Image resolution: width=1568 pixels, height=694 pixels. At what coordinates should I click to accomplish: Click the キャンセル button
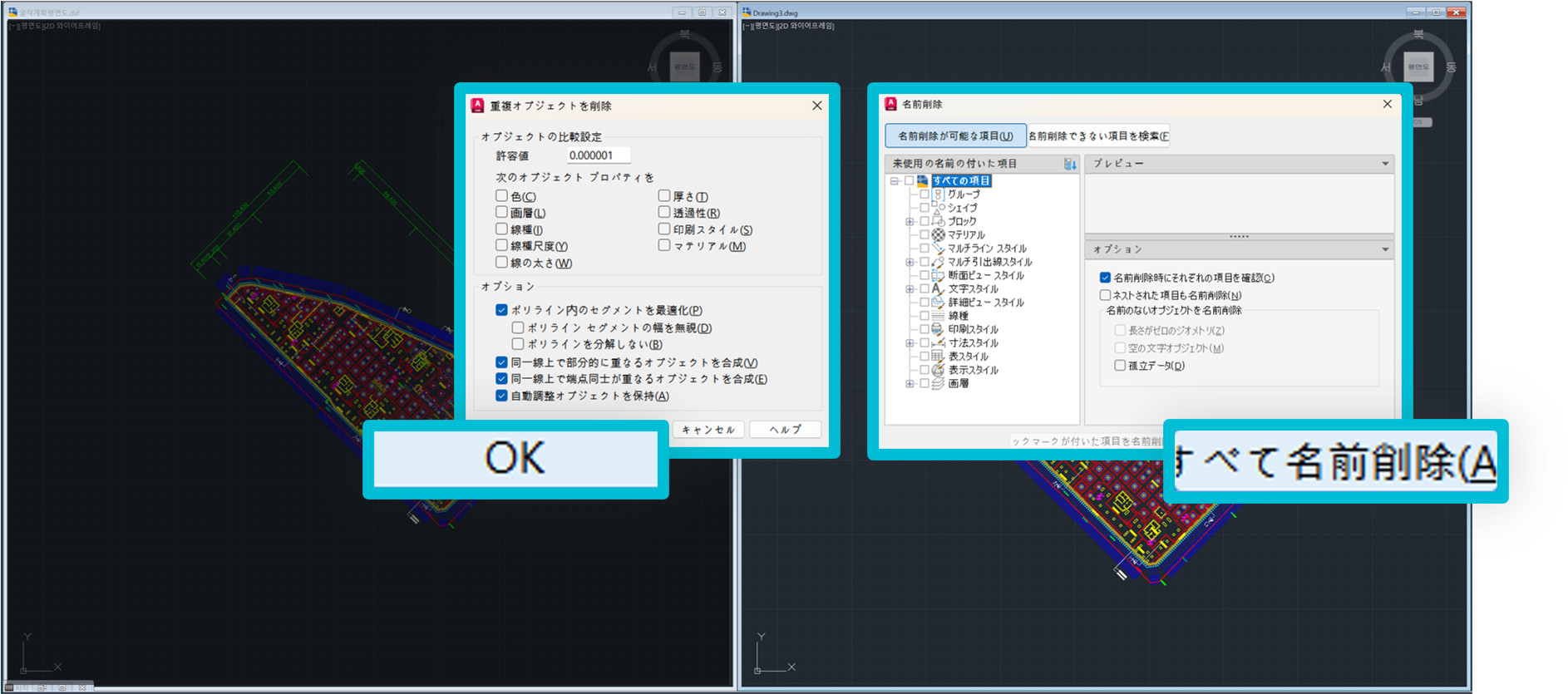point(708,430)
